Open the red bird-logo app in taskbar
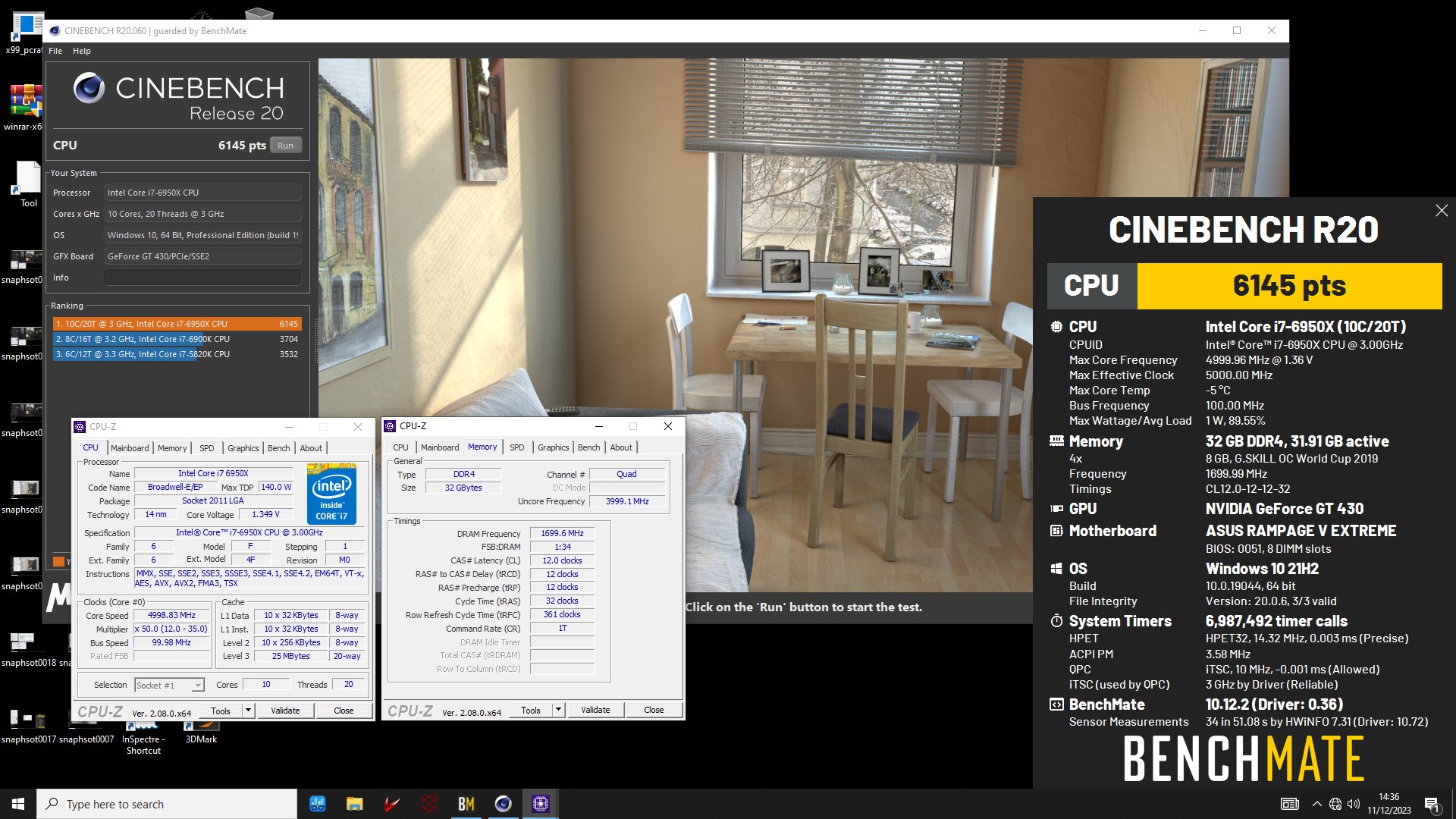1456x819 pixels. [x=391, y=804]
